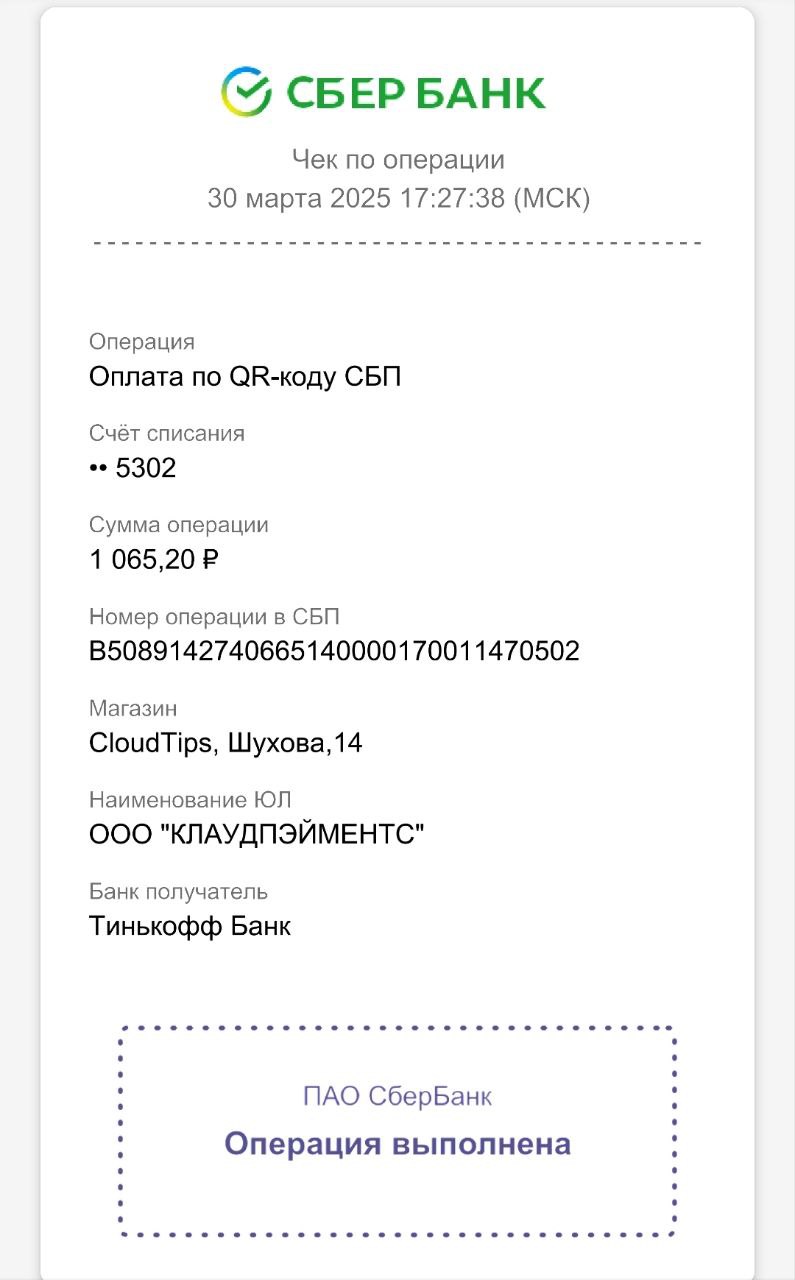The image size is (795, 1280).
Task: Select ООО "КЛАУДПЭЙМЕНТС" legal entity name
Action: (257, 835)
